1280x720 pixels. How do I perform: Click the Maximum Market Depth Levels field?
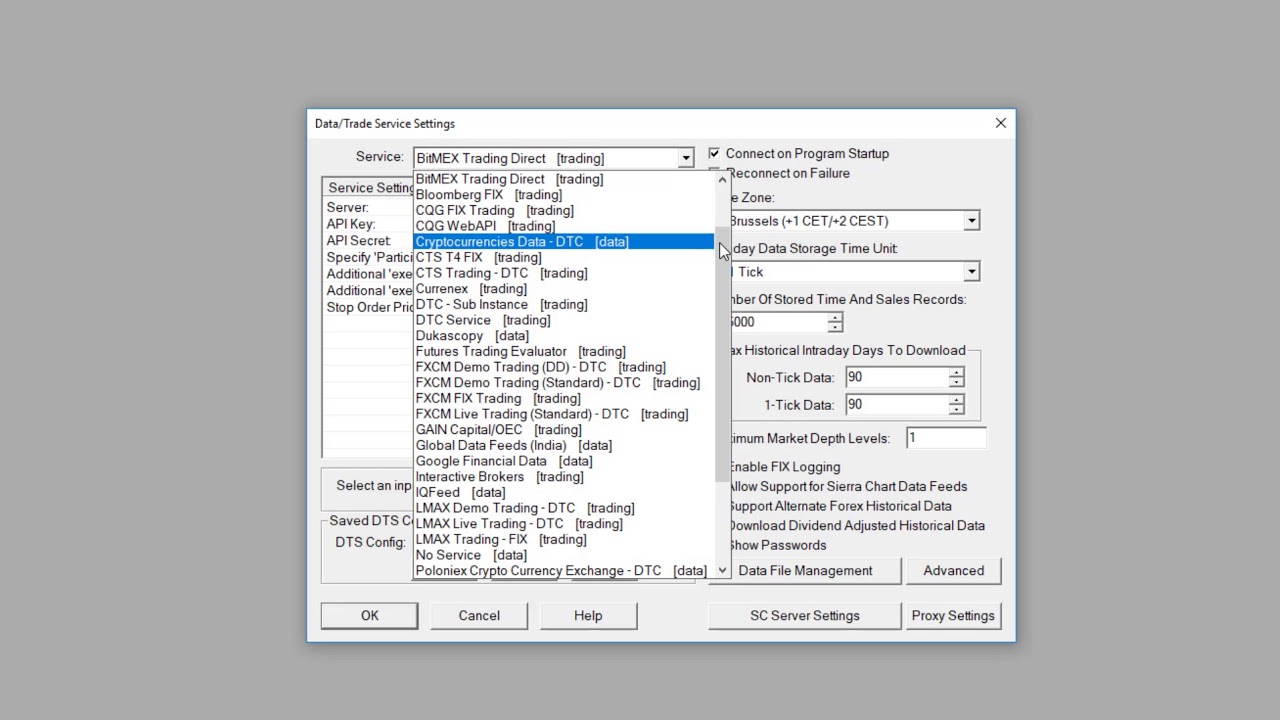click(x=945, y=438)
